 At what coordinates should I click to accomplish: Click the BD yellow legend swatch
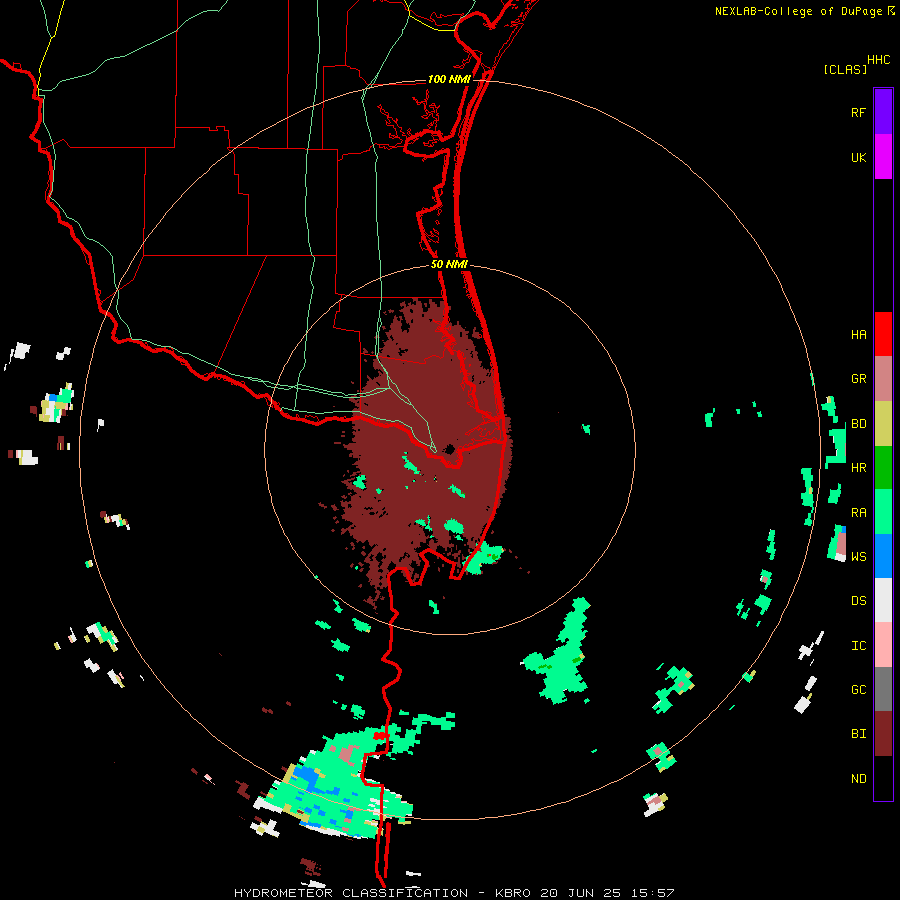pyautogui.click(x=883, y=423)
